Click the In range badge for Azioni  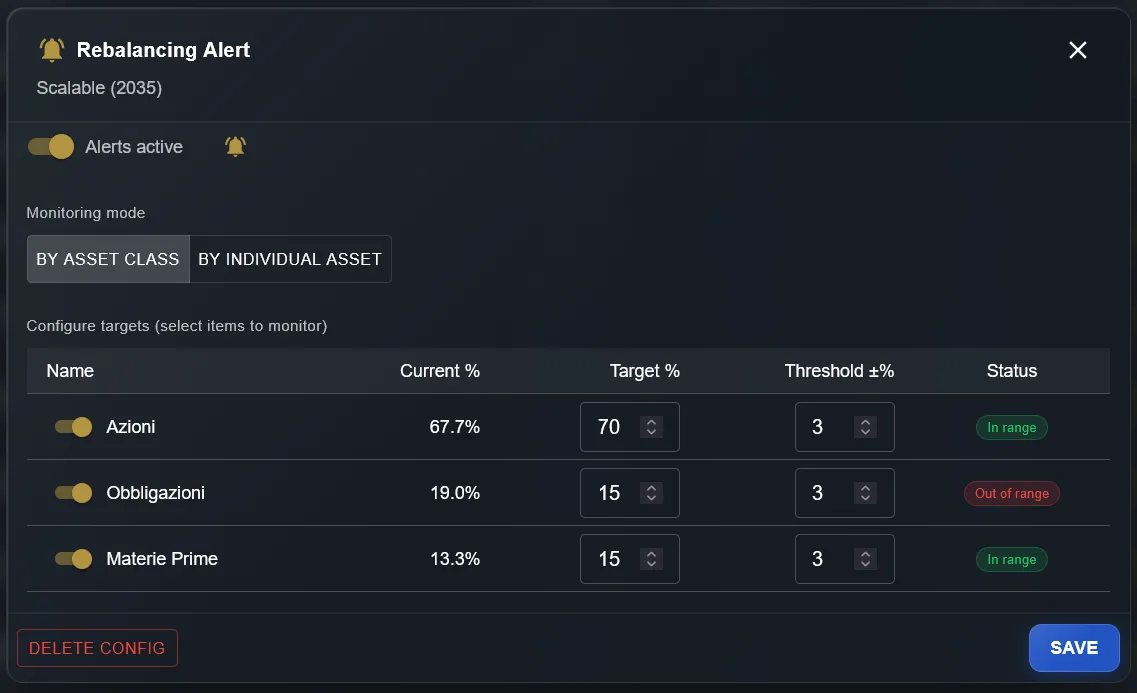[1011, 427]
